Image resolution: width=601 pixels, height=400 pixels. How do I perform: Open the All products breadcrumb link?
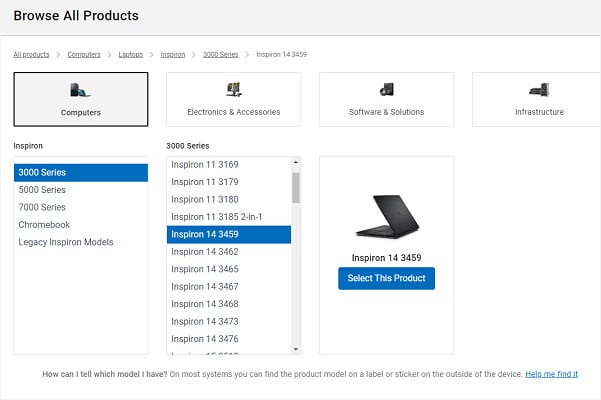[x=31, y=54]
